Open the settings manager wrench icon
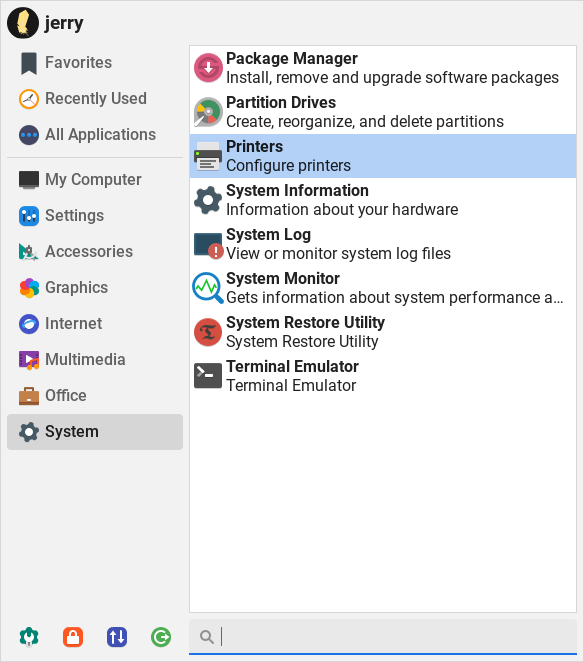584x662 pixels. 29,637
